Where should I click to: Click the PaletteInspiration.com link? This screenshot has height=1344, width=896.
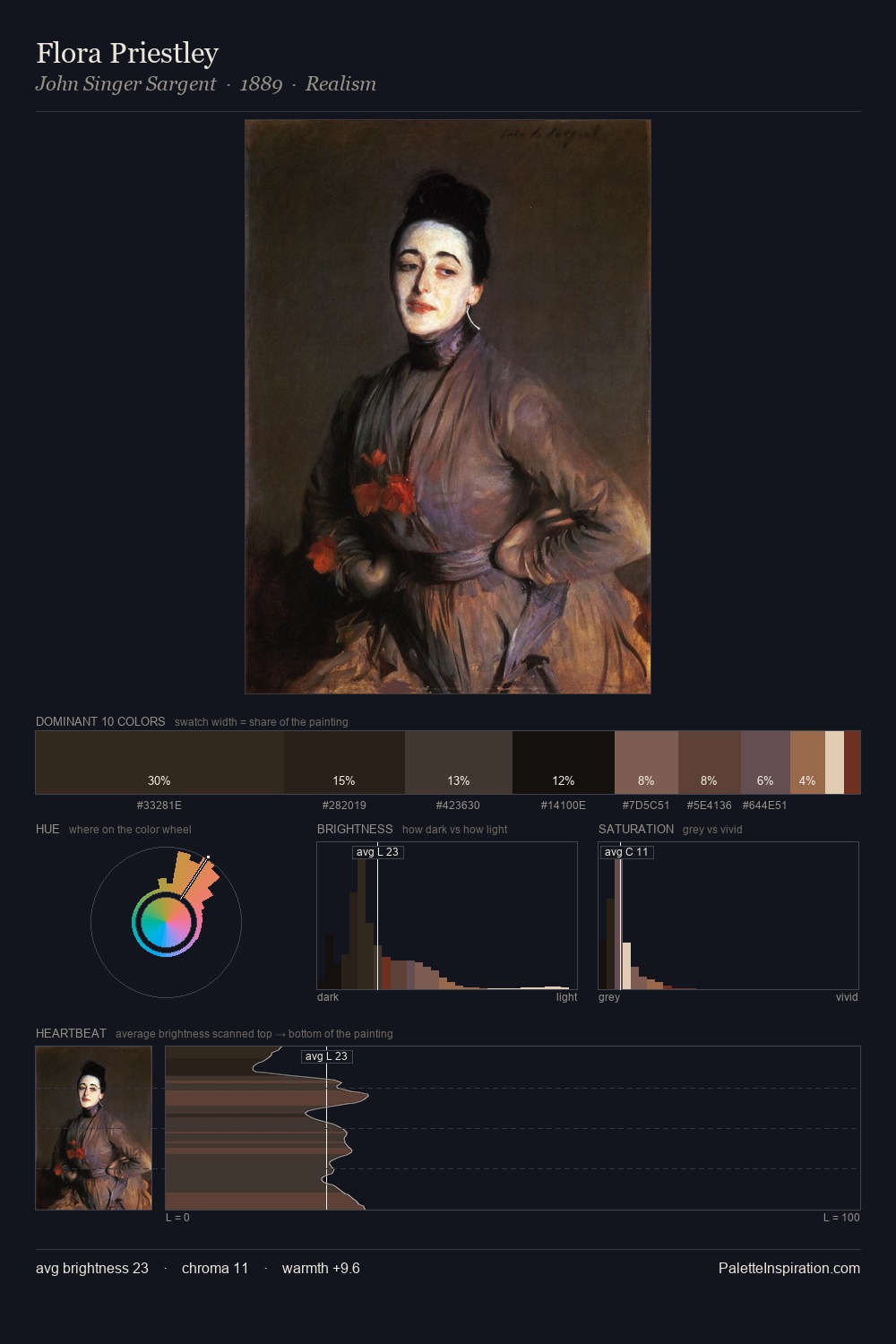pyautogui.click(x=789, y=1268)
